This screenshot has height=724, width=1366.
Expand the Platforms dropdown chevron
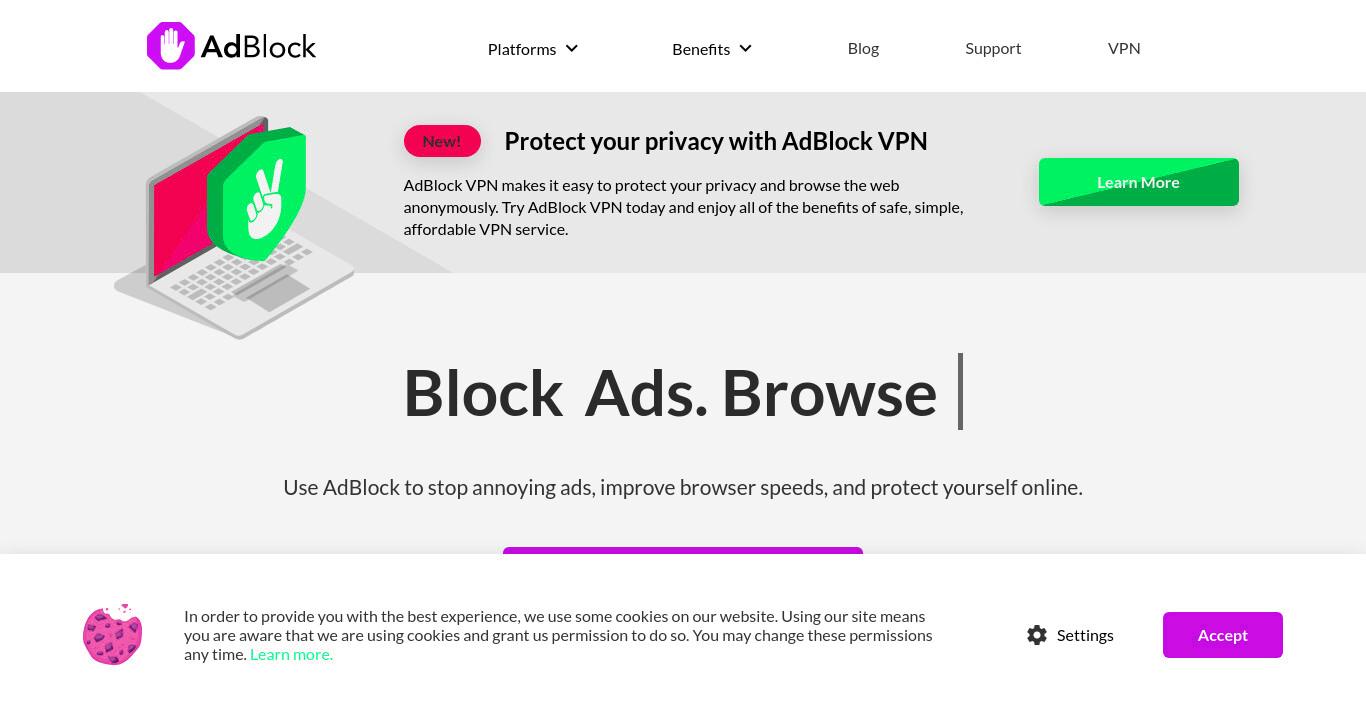coord(572,48)
